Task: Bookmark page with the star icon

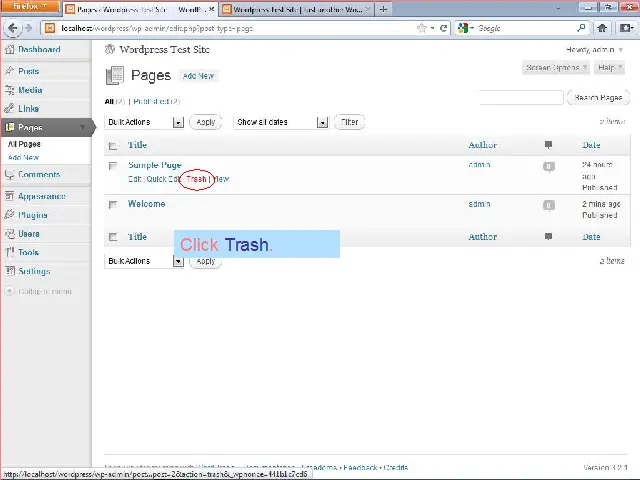Action: coord(421,28)
